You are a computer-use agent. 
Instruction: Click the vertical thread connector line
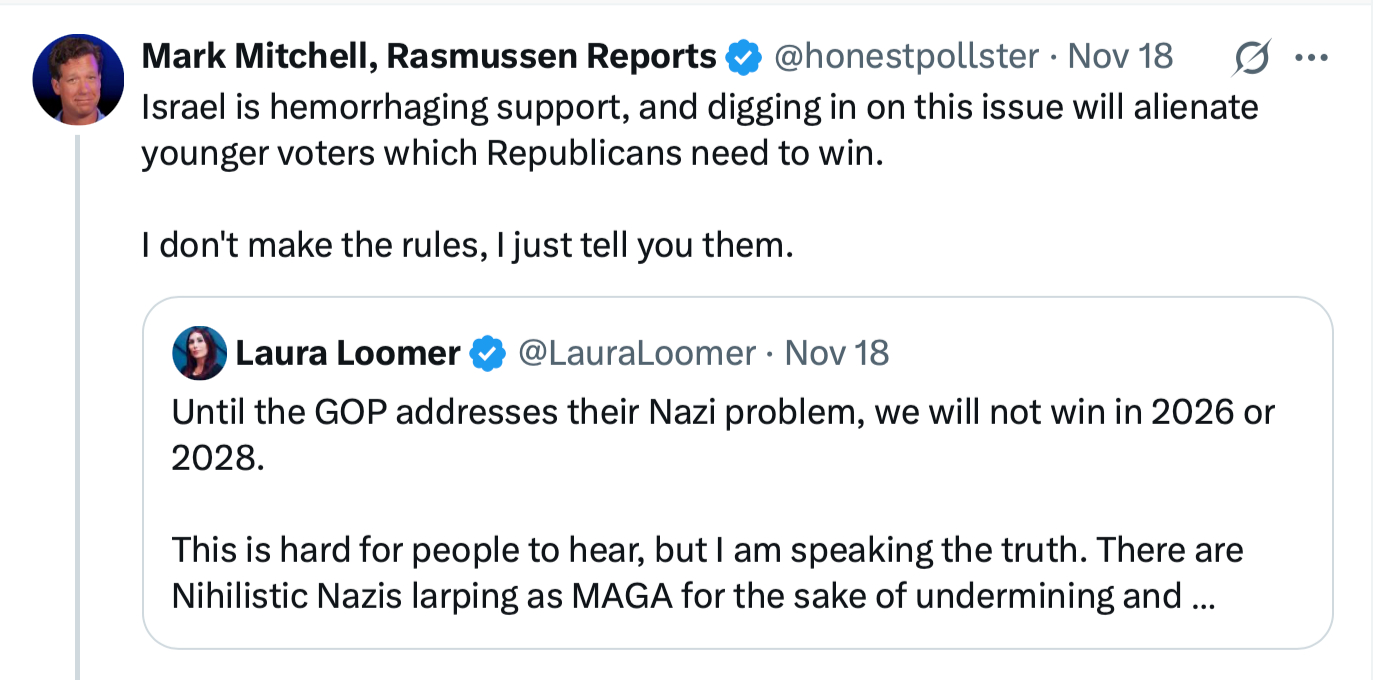click(78, 400)
